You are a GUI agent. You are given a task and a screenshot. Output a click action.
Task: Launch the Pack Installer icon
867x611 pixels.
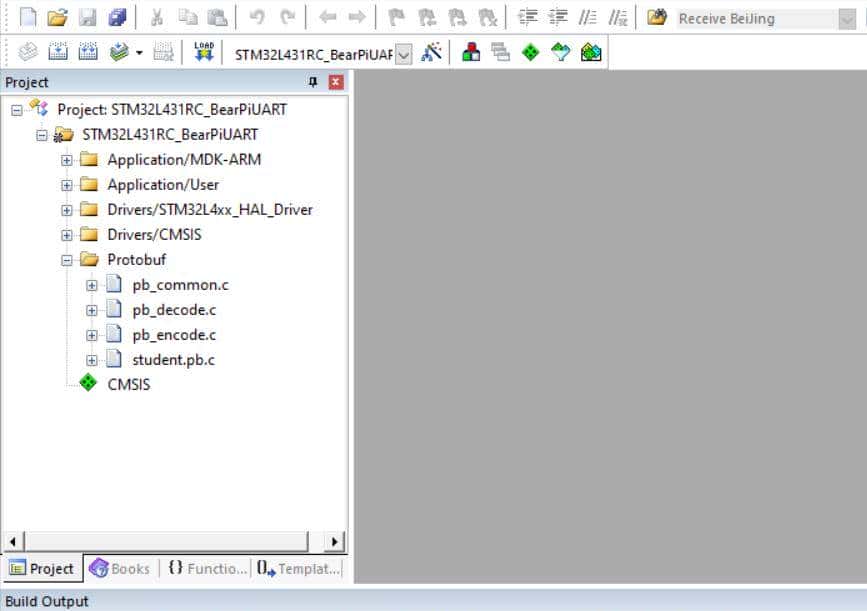tap(591, 53)
